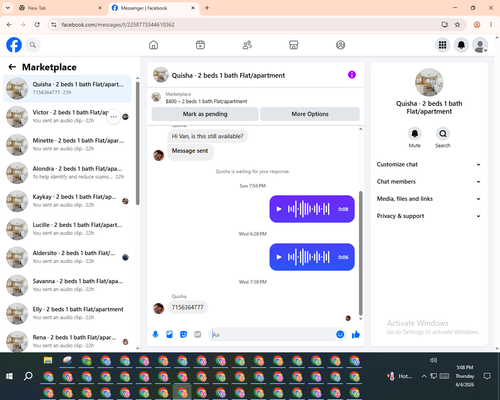
Task: Click the Facebook search magnifier icon
Action: (x=33, y=45)
